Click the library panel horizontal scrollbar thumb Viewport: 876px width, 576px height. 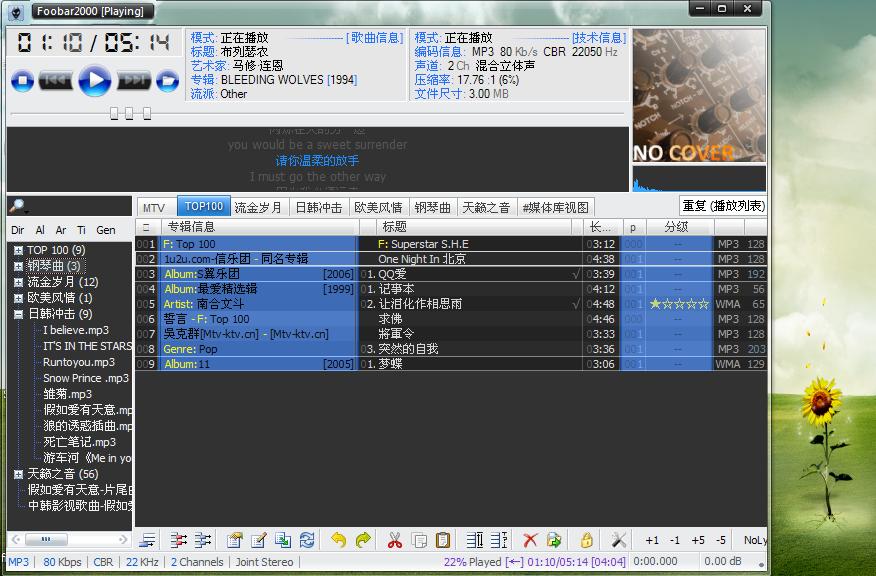click(46, 540)
